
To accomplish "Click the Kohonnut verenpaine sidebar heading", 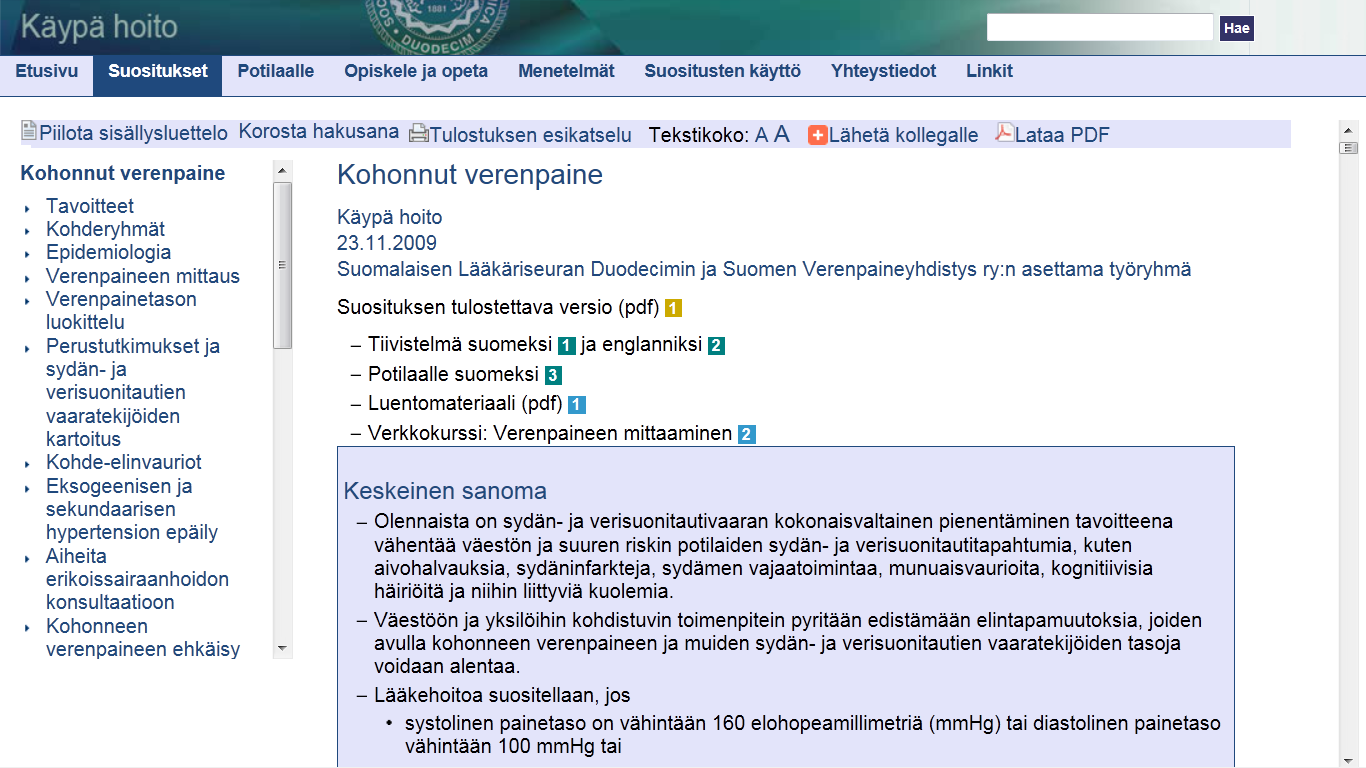I will tap(123, 173).
